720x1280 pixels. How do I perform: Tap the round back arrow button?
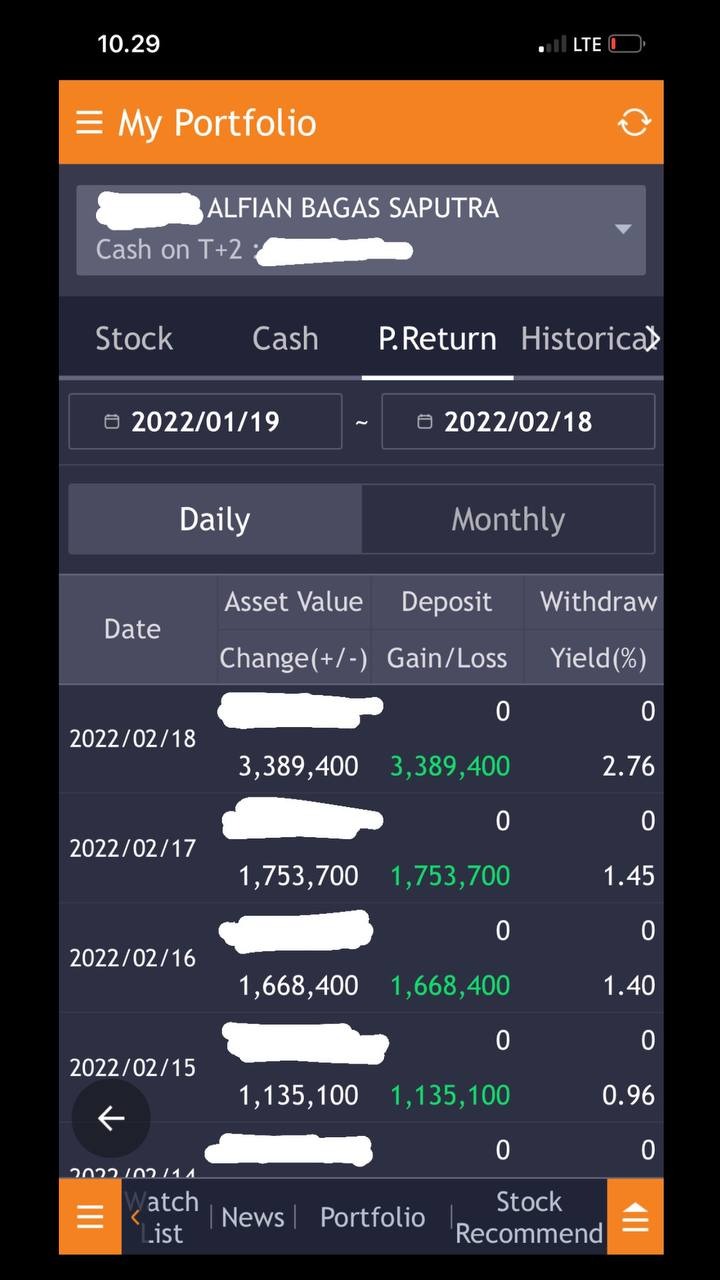(x=111, y=1118)
